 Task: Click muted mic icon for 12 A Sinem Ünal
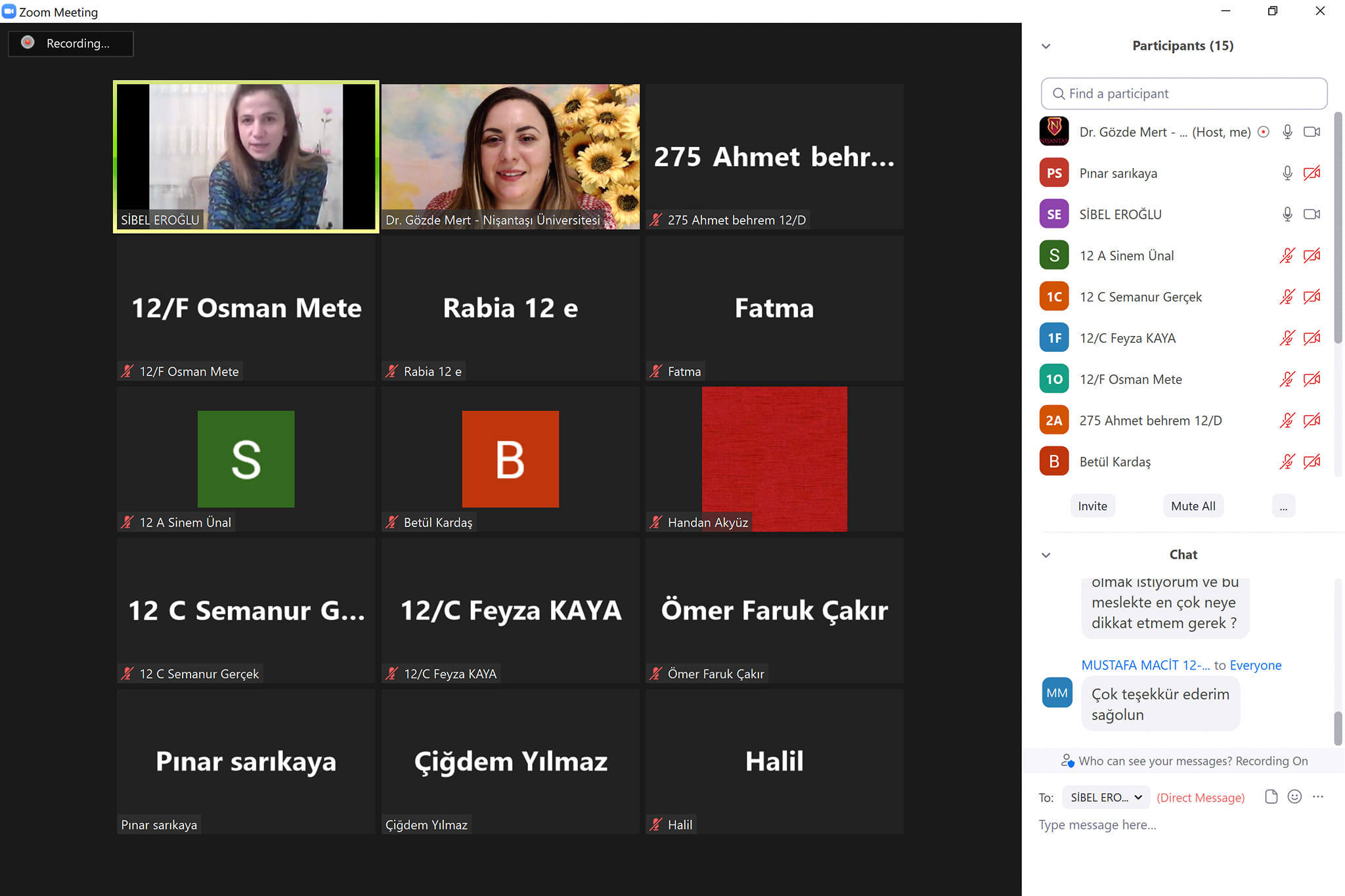tap(1287, 256)
